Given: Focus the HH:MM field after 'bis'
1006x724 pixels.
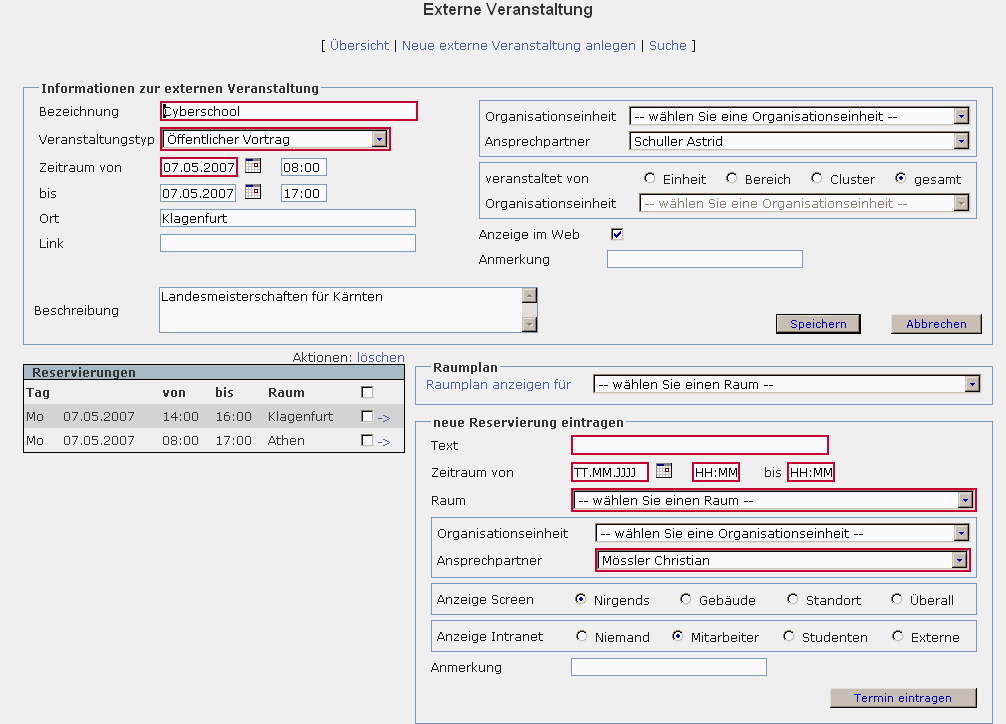Looking at the screenshot, I should point(811,472).
